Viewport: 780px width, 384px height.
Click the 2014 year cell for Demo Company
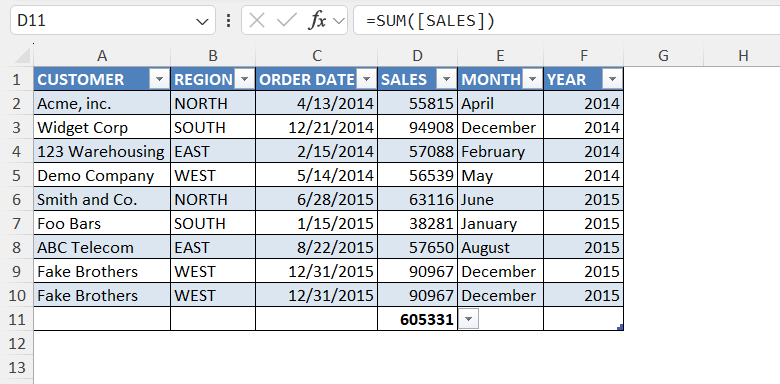click(x=584, y=176)
